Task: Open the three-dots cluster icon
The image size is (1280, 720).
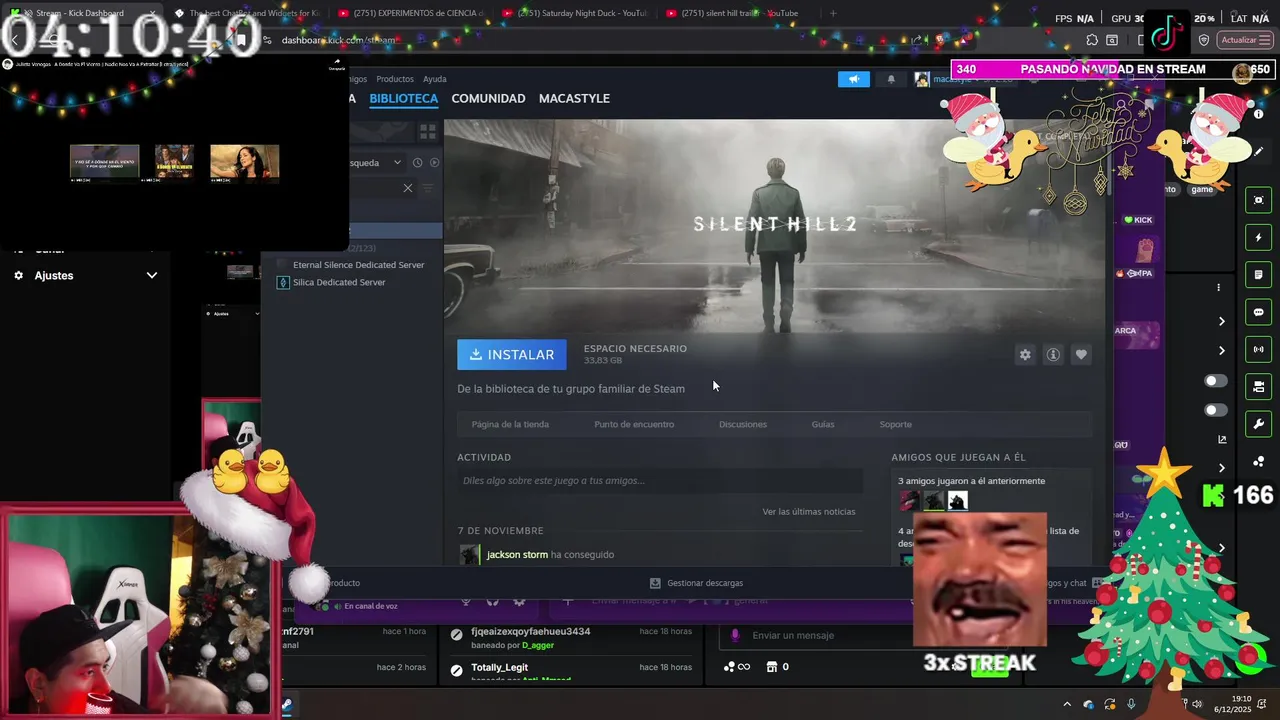Action: [x=1259, y=461]
